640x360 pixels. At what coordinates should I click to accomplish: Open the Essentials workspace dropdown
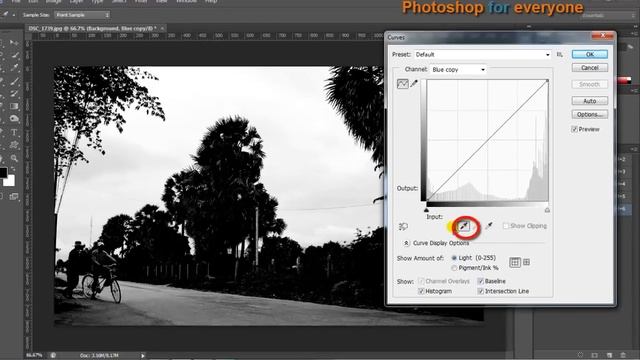click(608, 16)
